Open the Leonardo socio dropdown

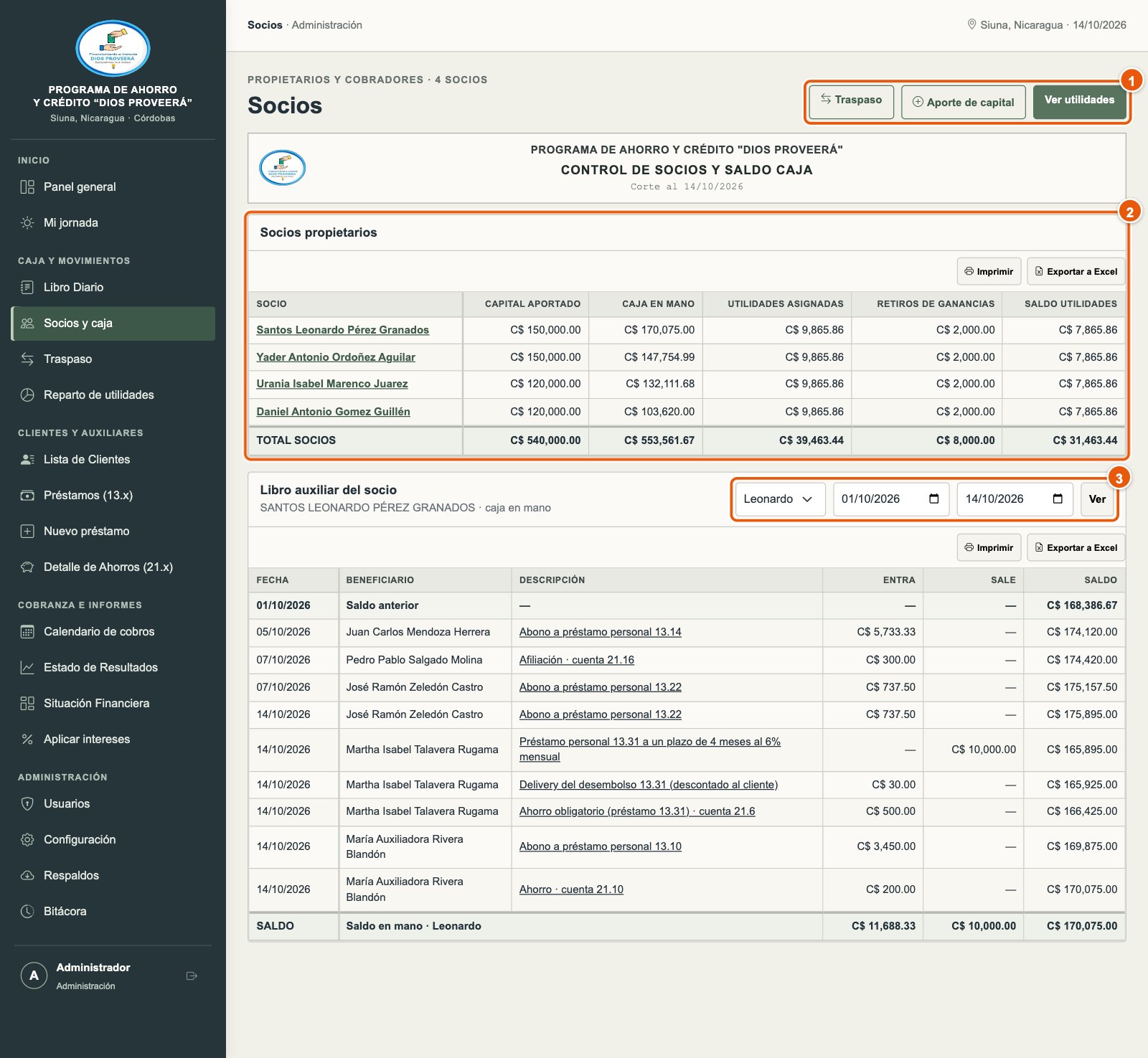(x=780, y=499)
